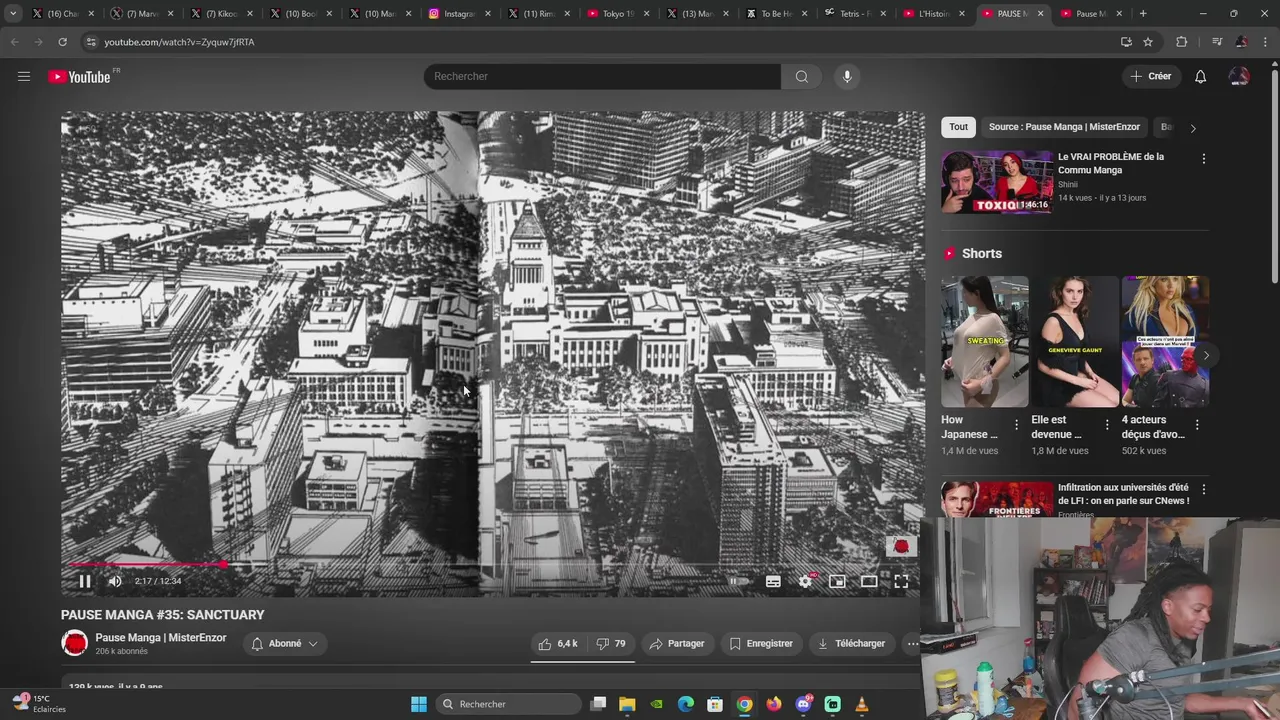This screenshot has height=720, width=1280.
Task: Open the Windows Start menu
Action: pos(419,704)
